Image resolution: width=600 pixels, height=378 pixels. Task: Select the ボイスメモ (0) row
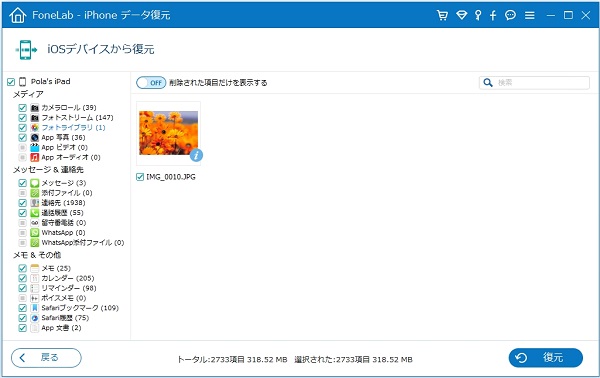click(52, 298)
